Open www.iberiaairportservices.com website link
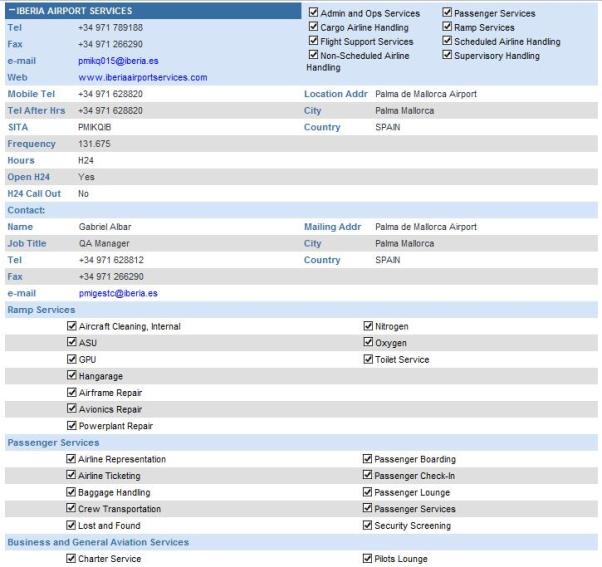This screenshot has width=602, height=567. [143, 77]
